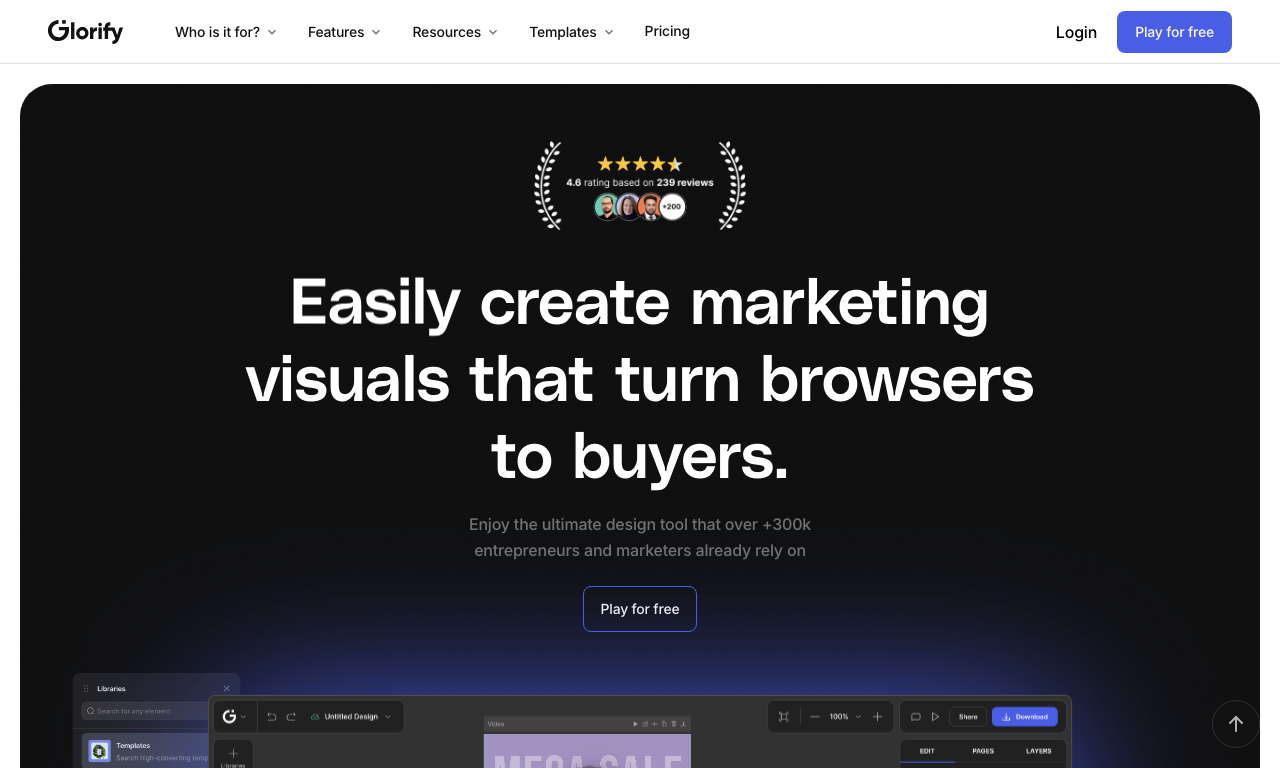
Task: Click the undo arrow in the editor
Action: pyautogui.click(x=272, y=716)
